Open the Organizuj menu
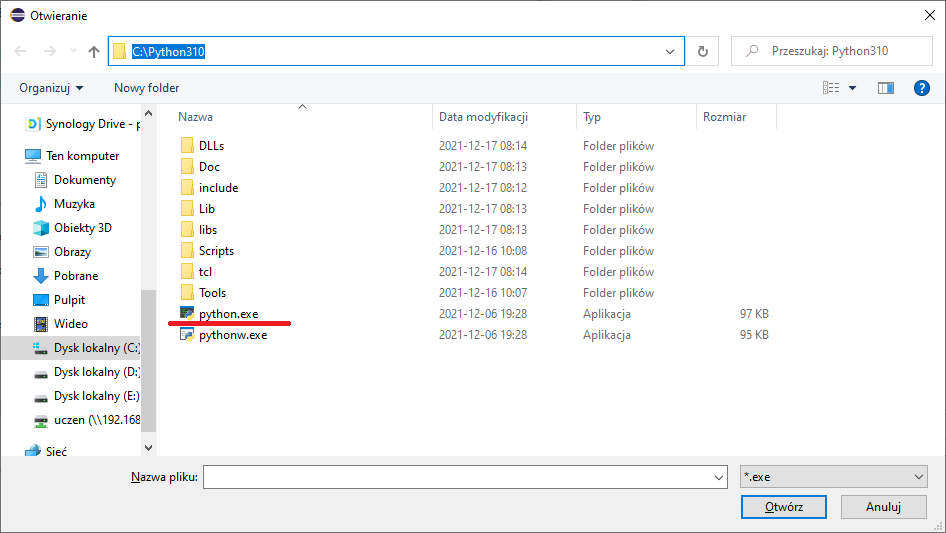The image size is (946, 533). [51, 88]
